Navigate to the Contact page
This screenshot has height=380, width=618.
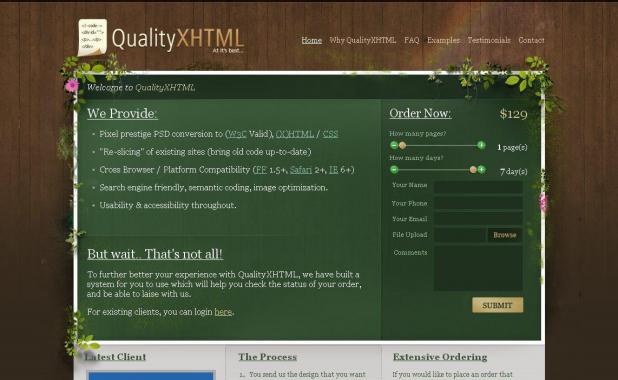(x=531, y=40)
